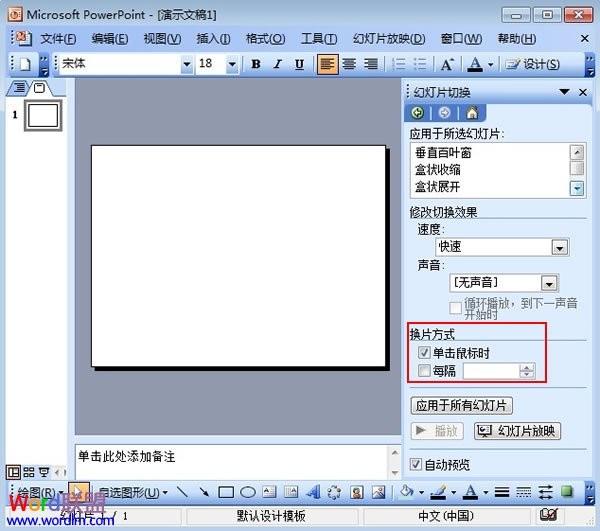Click the select objects pointer tool

[x=78, y=491]
